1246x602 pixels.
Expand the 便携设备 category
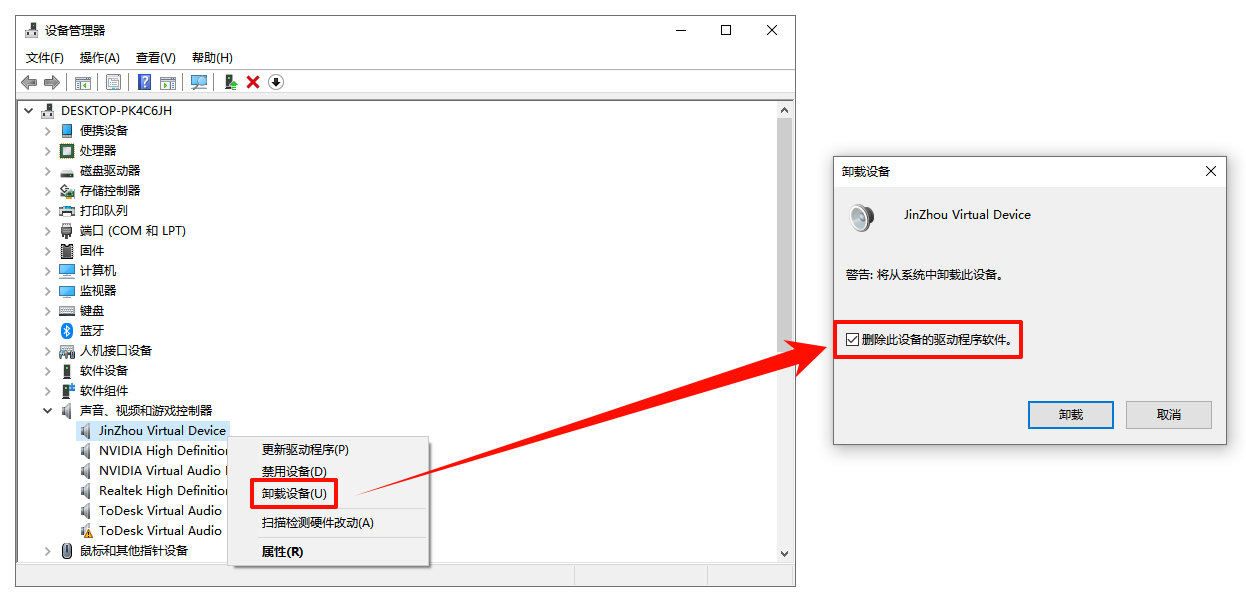[47, 131]
